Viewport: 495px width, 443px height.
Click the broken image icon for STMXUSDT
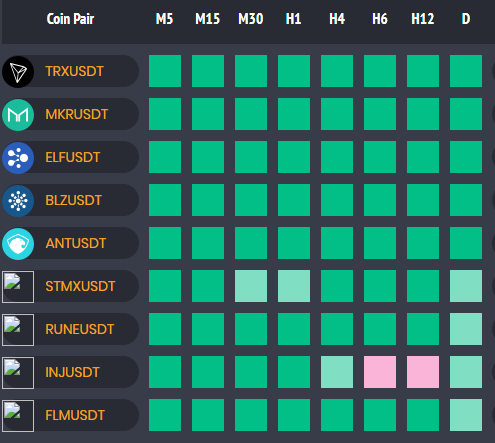click(18, 287)
